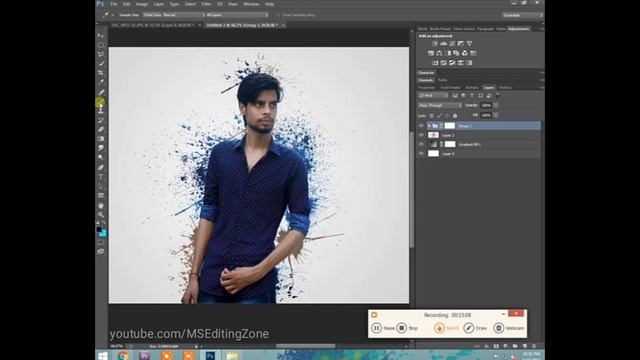Open the Essentials workspace dropdown

point(522,15)
